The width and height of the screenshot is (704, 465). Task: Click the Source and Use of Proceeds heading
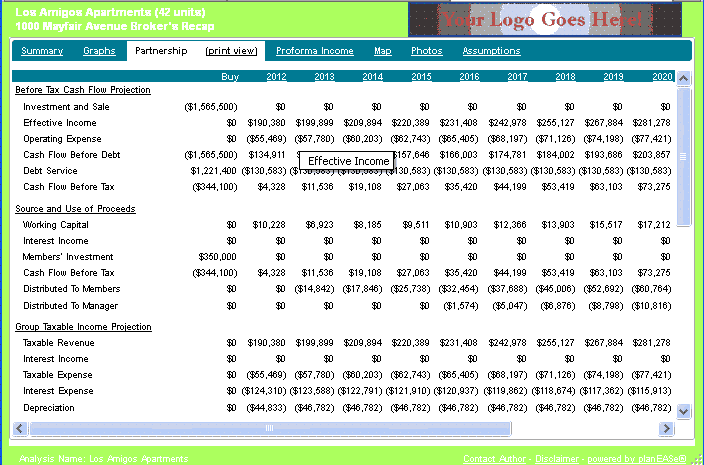click(75, 209)
